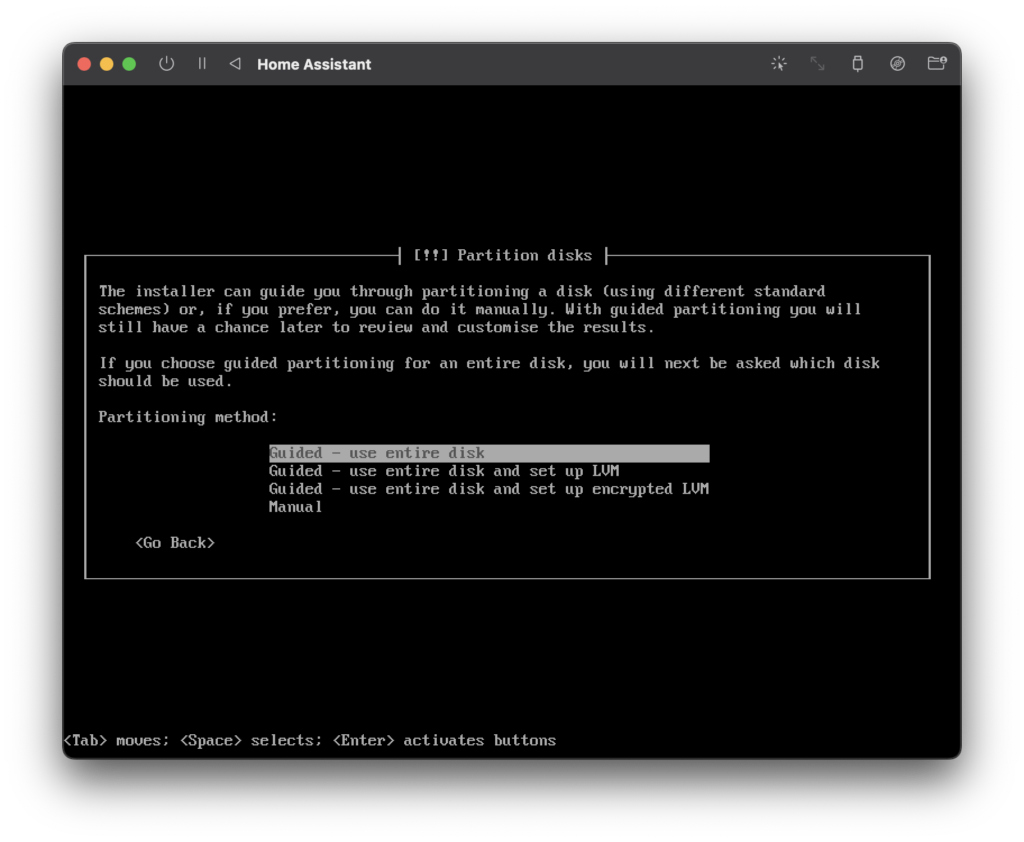Open the shared folder icon
This screenshot has height=842, width=1024.
click(937, 63)
